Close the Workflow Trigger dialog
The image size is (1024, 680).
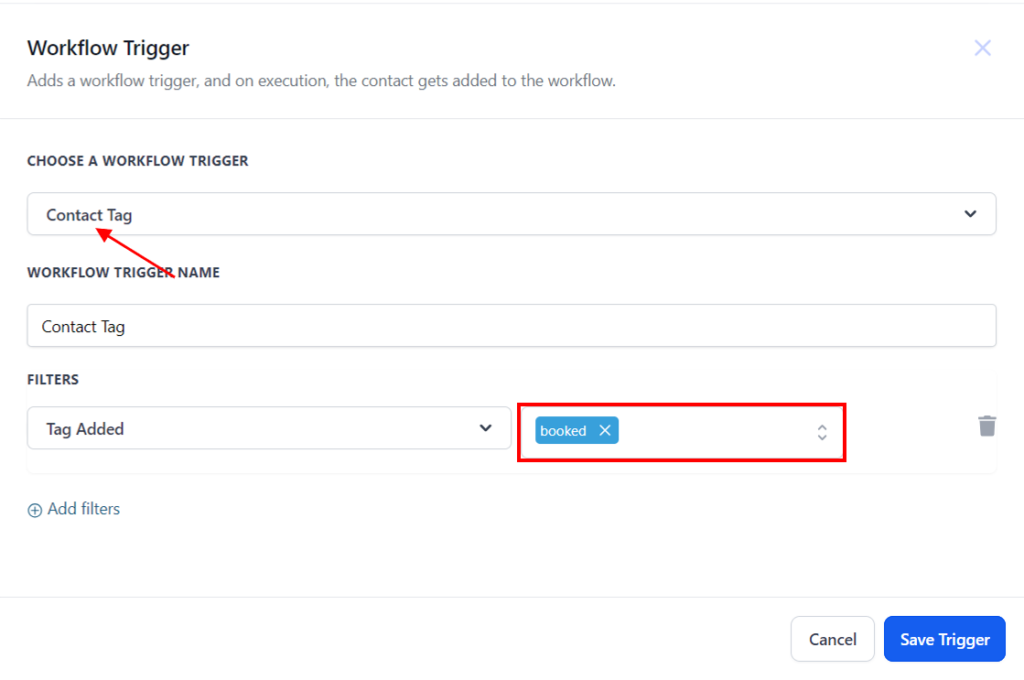[x=982, y=48]
